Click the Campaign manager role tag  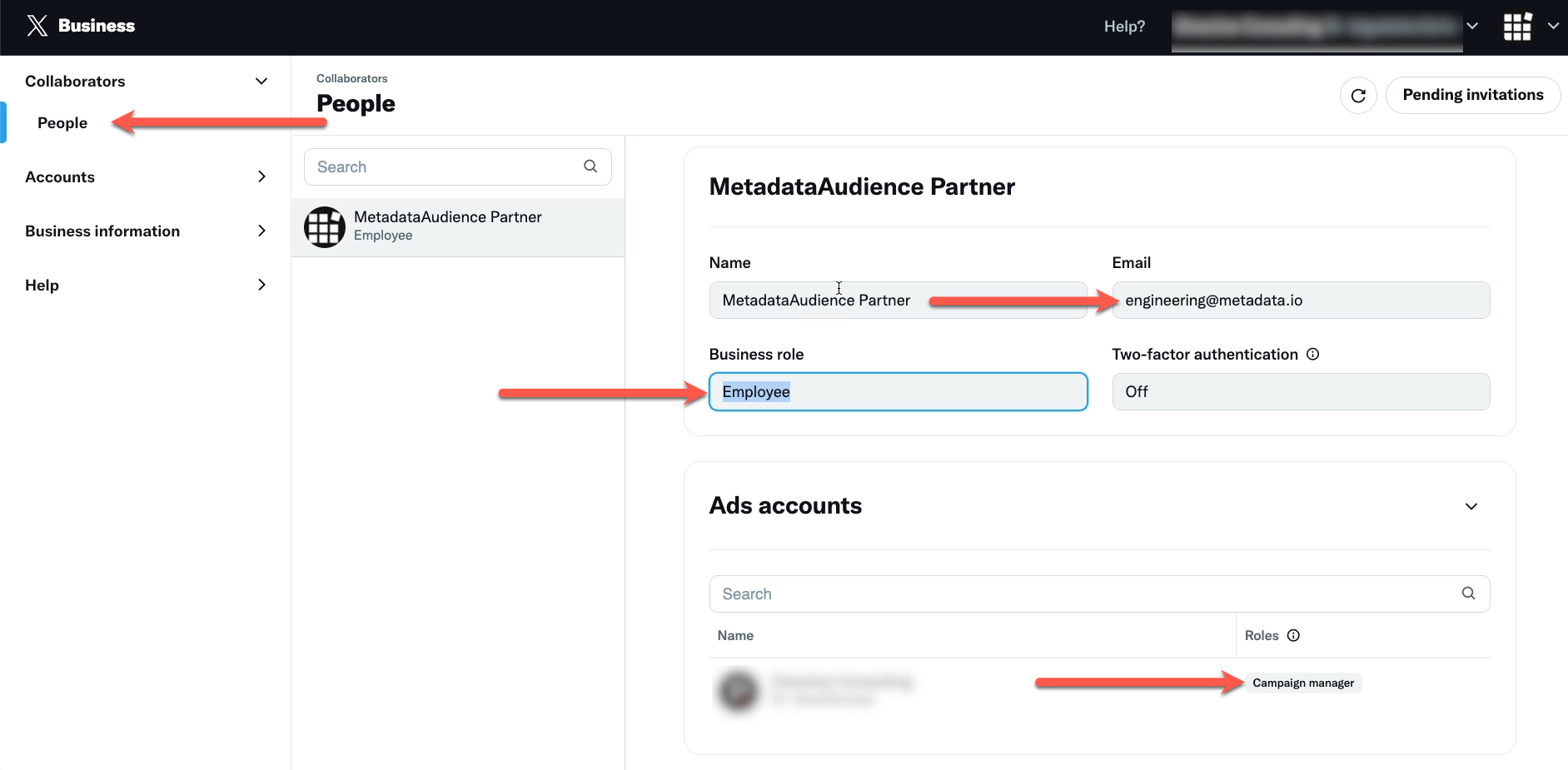tap(1302, 683)
